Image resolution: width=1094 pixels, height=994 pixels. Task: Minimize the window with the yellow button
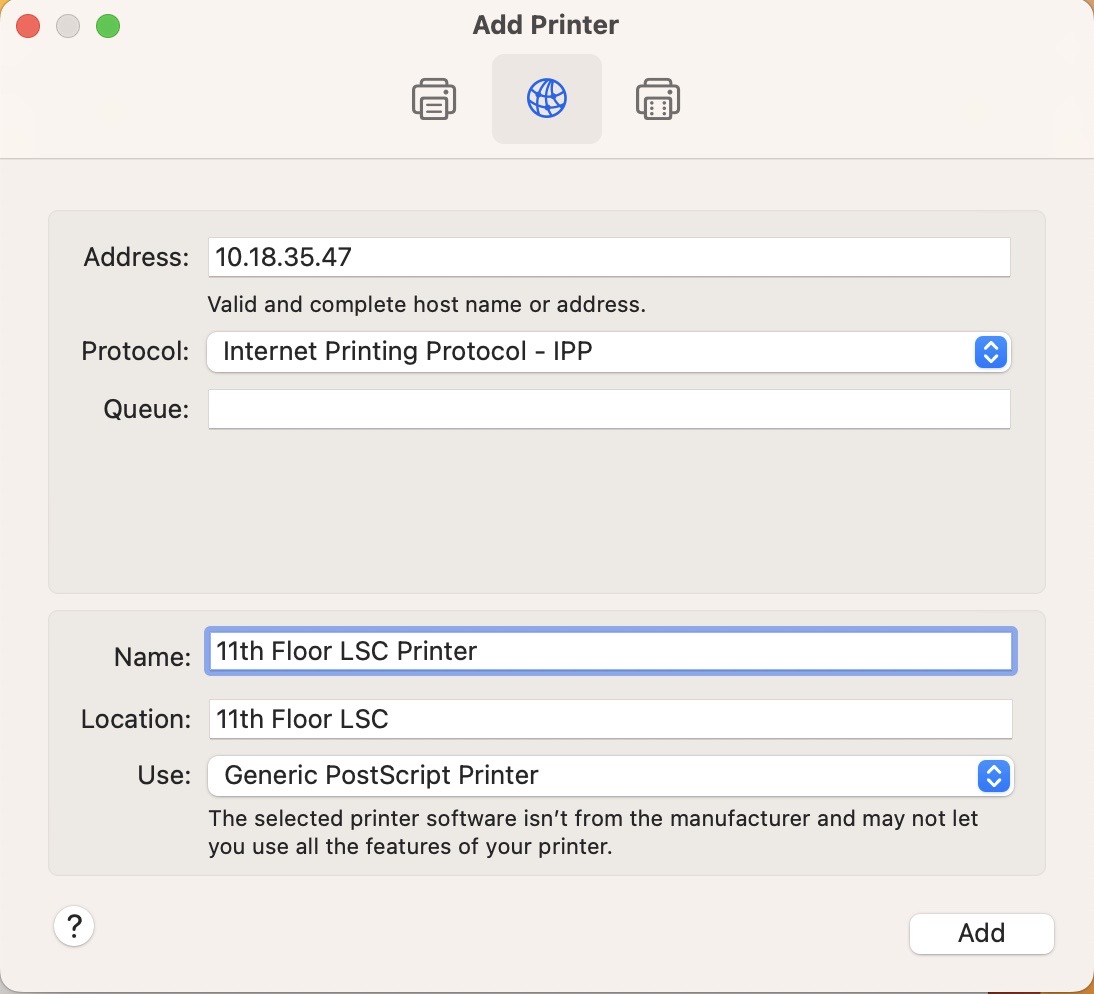68,27
